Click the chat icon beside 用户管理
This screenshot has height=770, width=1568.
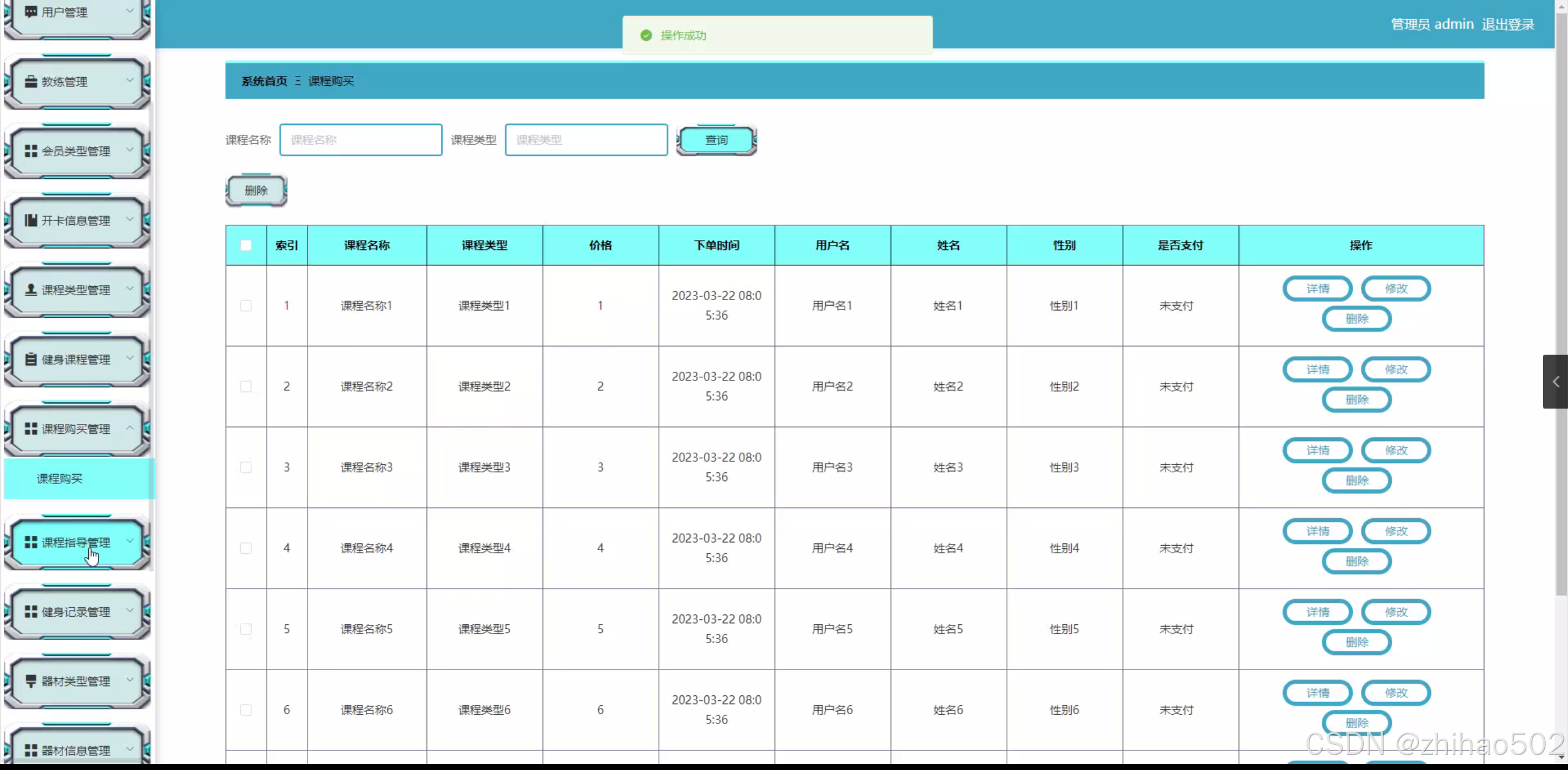(x=31, y=12)
